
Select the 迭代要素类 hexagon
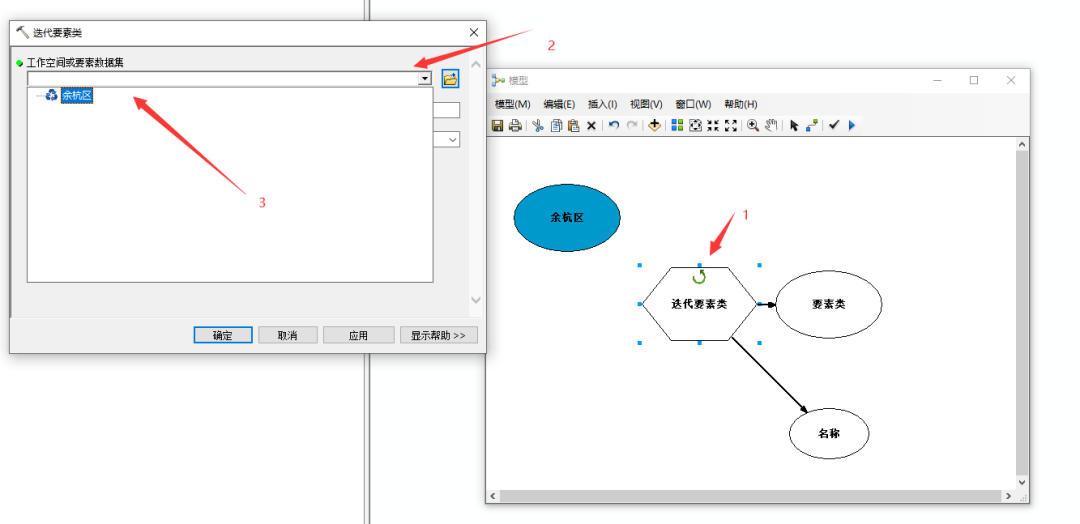[699, 304]
